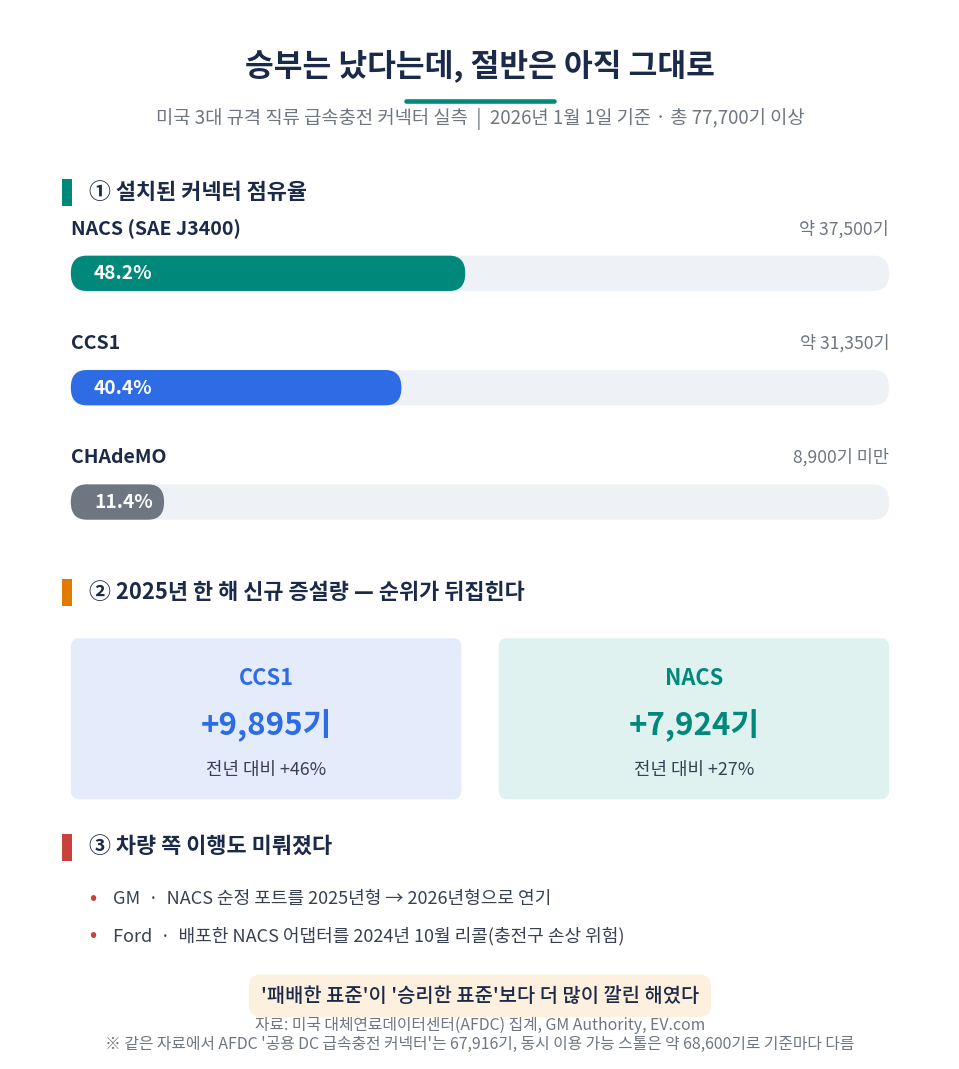Click the main title 승부는 났다는데
The image size is (959, 1069).
click(x=480, y=65)
